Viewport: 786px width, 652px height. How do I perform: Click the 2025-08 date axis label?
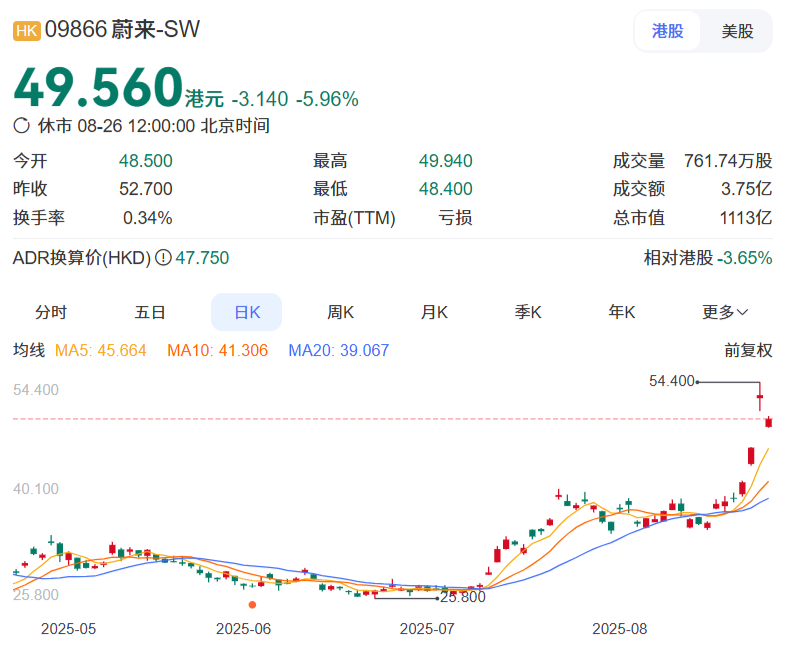tap(620, 629)
